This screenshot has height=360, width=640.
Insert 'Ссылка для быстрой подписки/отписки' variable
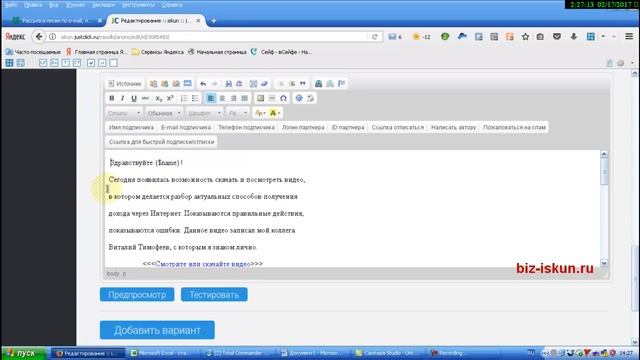(x=161, y=142)
